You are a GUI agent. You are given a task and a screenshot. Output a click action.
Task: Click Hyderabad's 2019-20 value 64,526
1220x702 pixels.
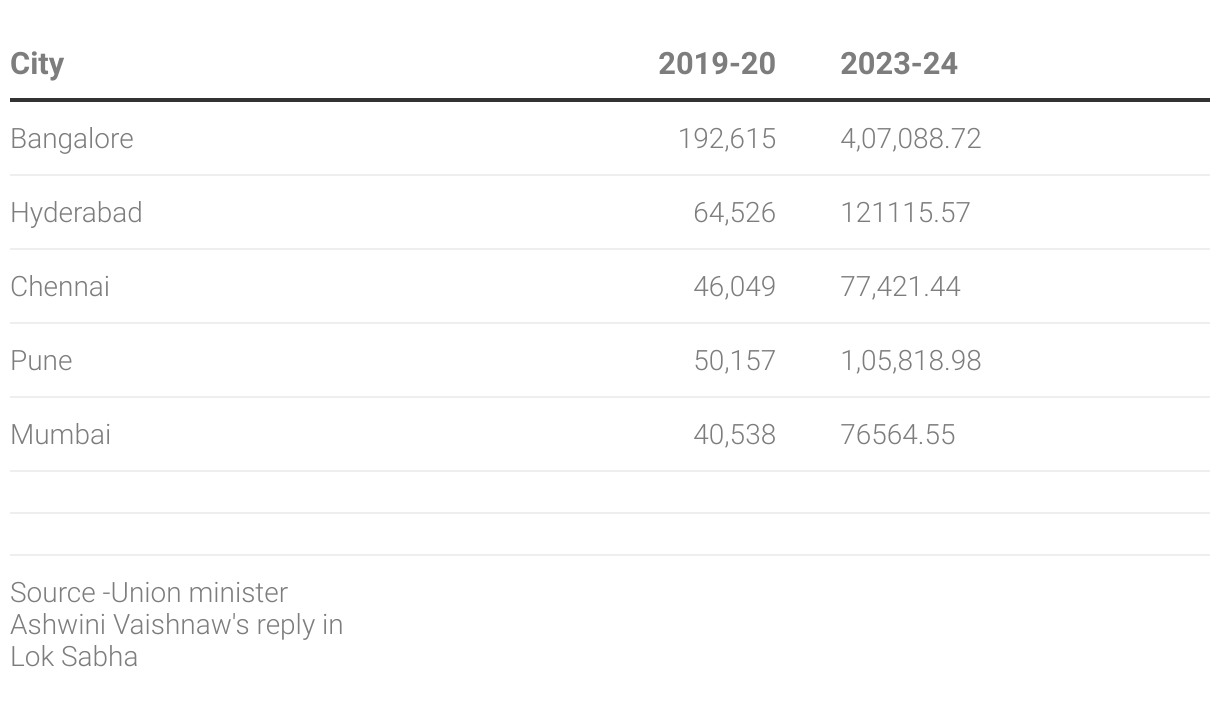(734, 212)
